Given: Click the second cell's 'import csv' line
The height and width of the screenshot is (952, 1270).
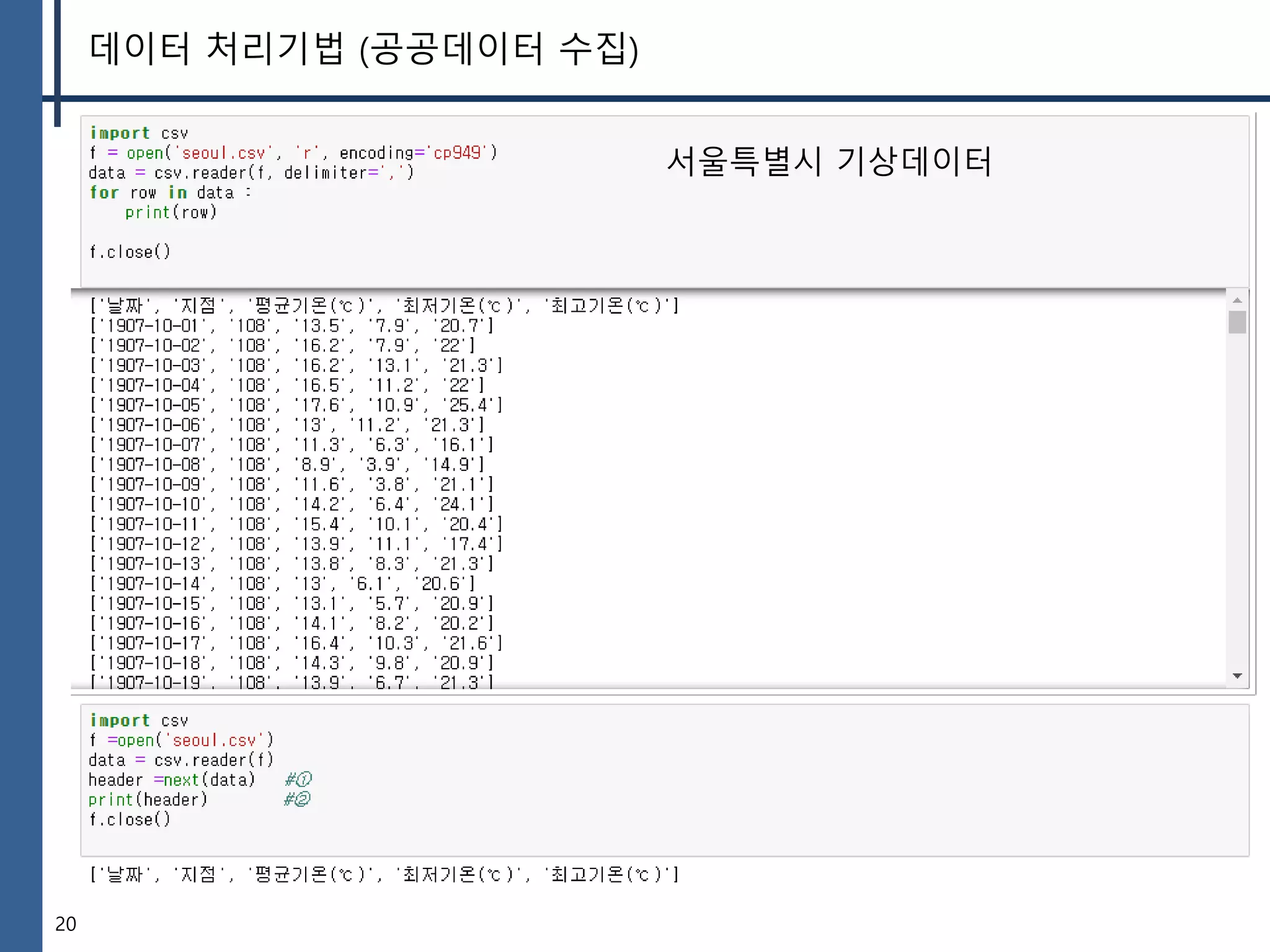Looking at the screenshot, I should click(x=139, y=721).
